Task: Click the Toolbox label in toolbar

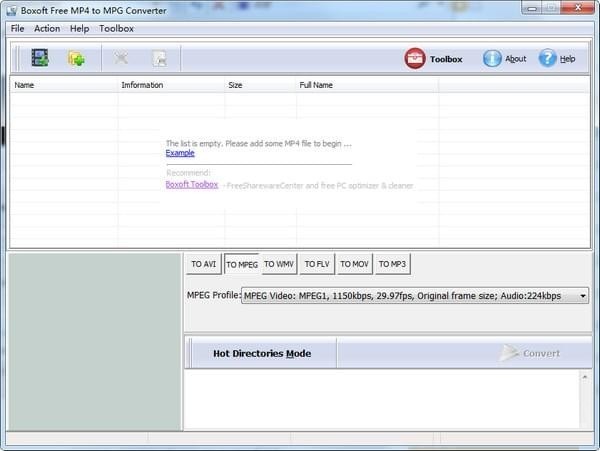Action: pos(446,59)
